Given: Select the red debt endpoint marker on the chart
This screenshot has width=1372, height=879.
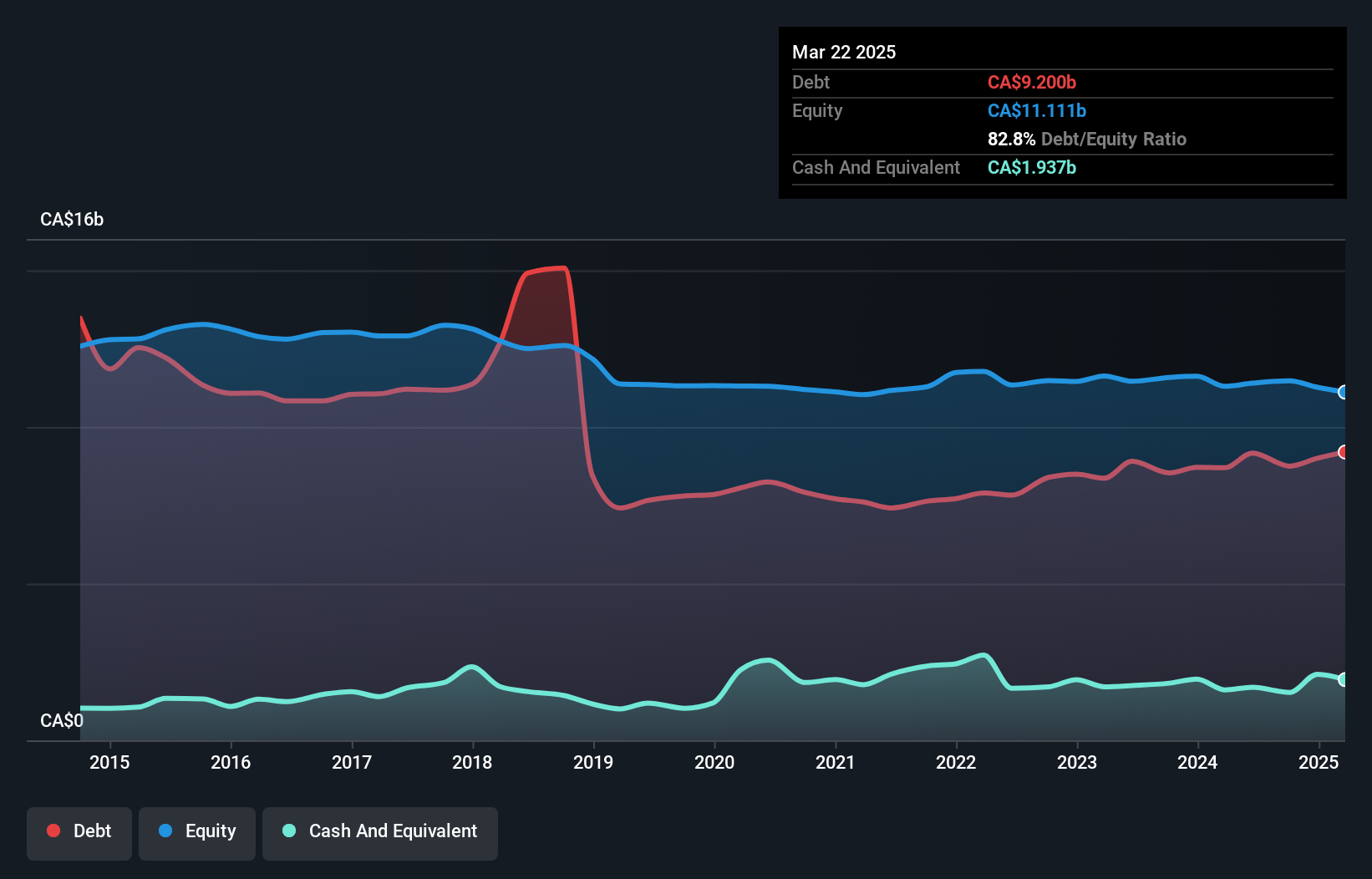Looking at the screenshot, I should [1344, 452].
